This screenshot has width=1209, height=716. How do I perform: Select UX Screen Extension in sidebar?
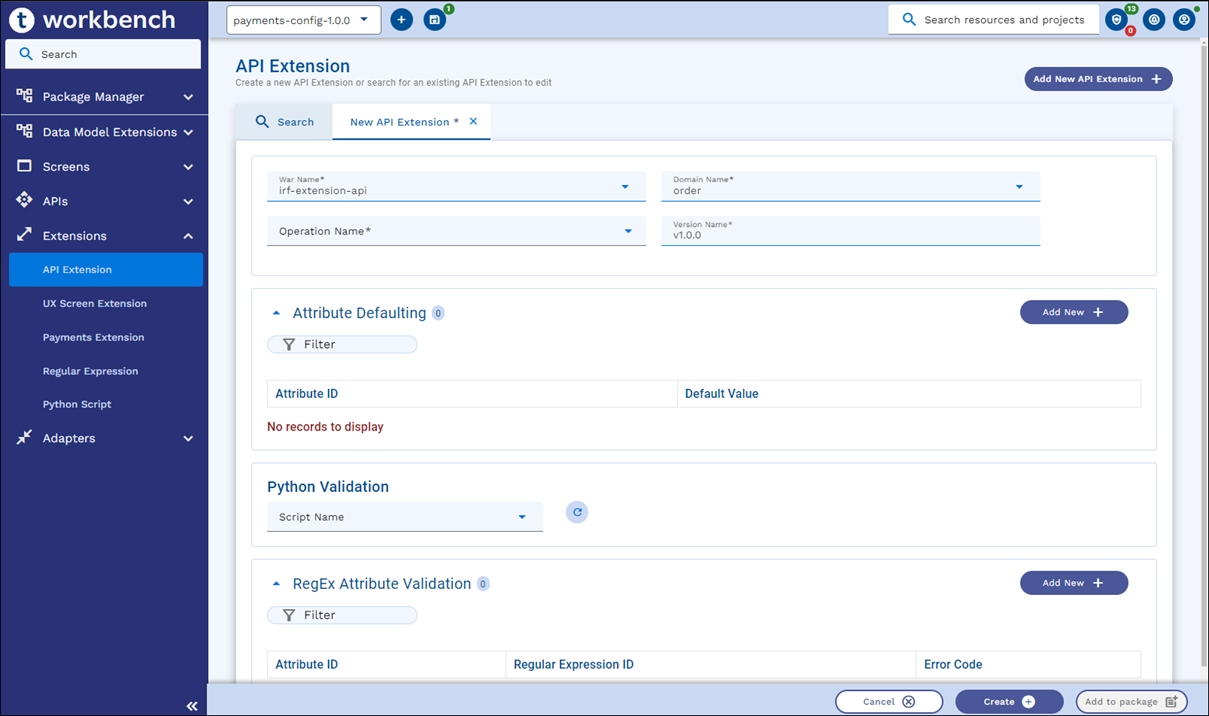coord(95,303)
